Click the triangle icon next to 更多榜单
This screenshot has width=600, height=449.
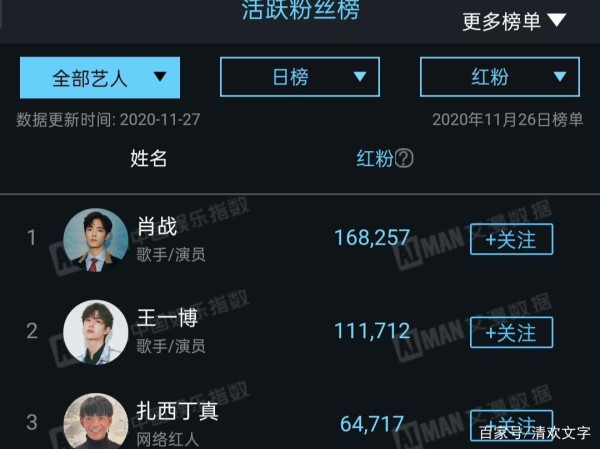click(x=556, y=20)
